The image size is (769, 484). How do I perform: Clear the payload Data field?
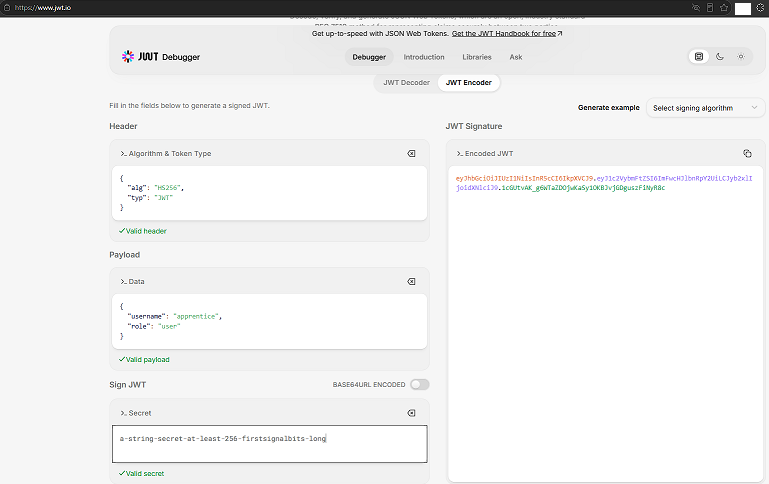pyautogui.click(x=411, y=281)
